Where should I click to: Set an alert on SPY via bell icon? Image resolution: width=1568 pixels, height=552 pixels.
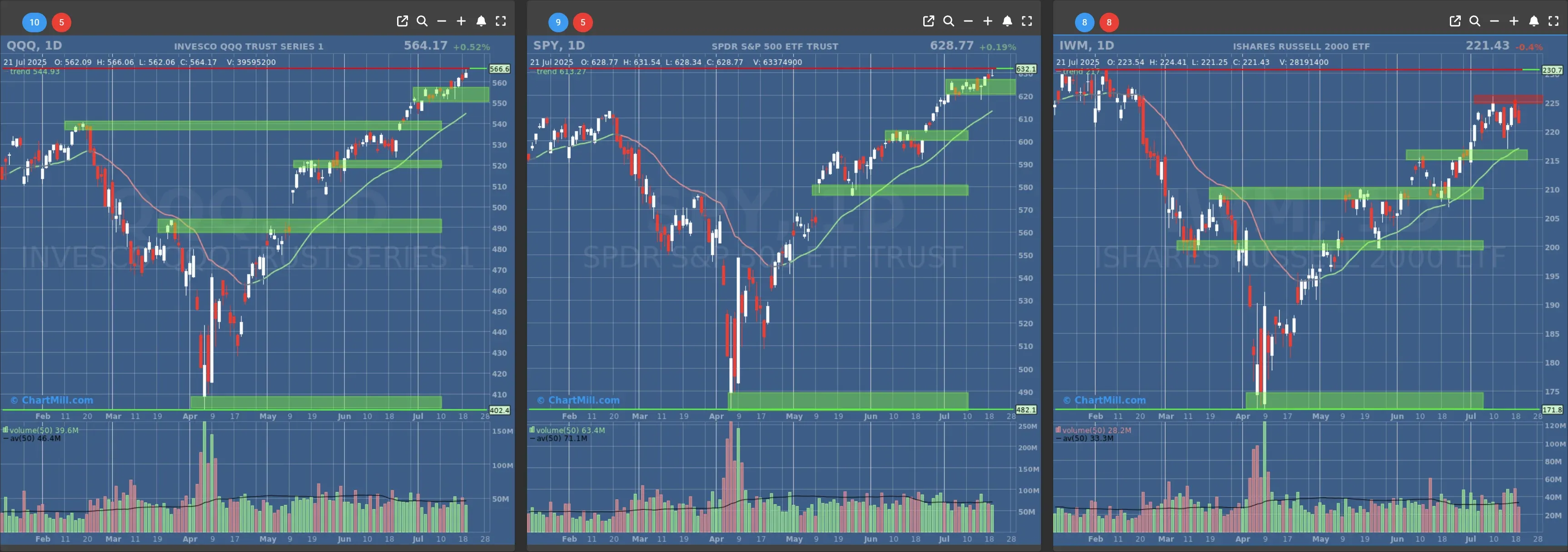click(1007, 21)
